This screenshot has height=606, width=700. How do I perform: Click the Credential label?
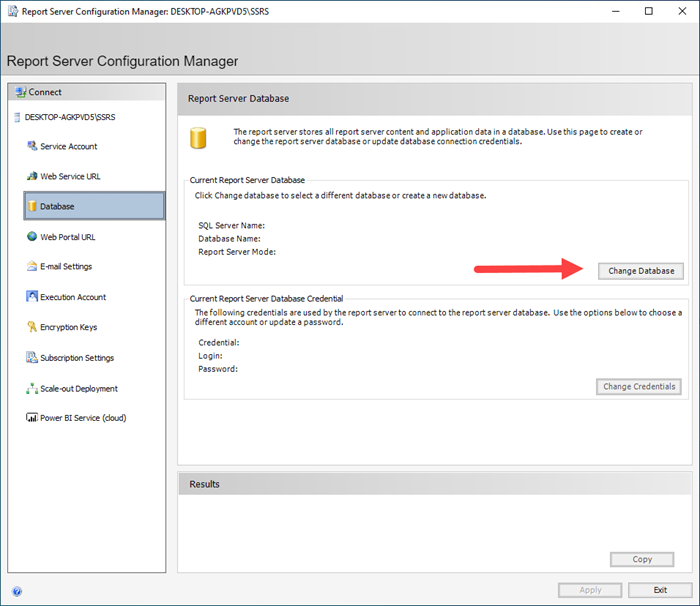click(218, 343)
